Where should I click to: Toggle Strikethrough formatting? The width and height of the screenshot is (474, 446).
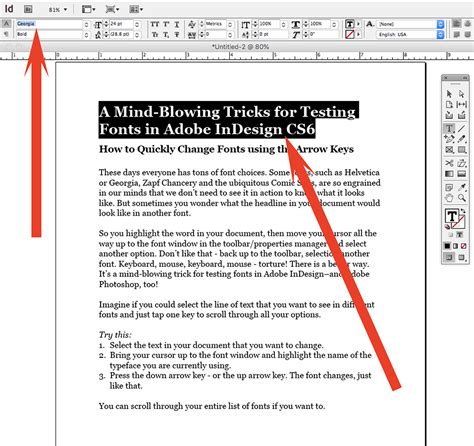tap(177, 34)
